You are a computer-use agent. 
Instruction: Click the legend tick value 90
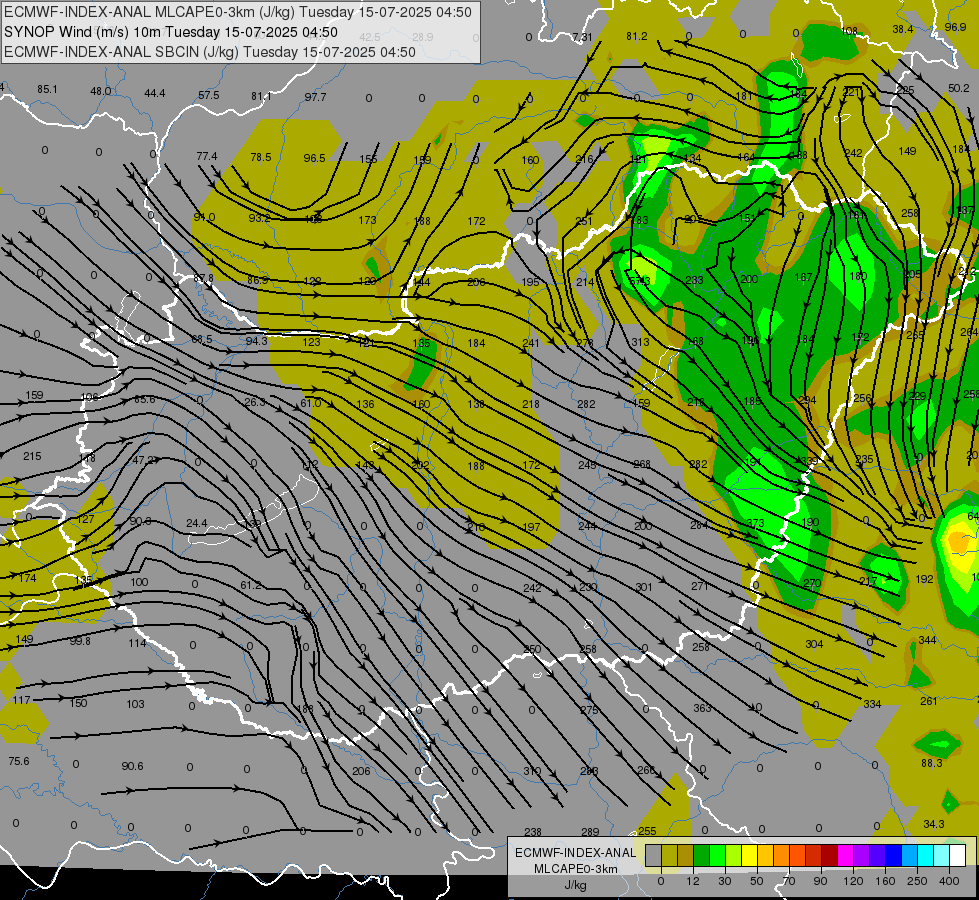pos(820,881)
